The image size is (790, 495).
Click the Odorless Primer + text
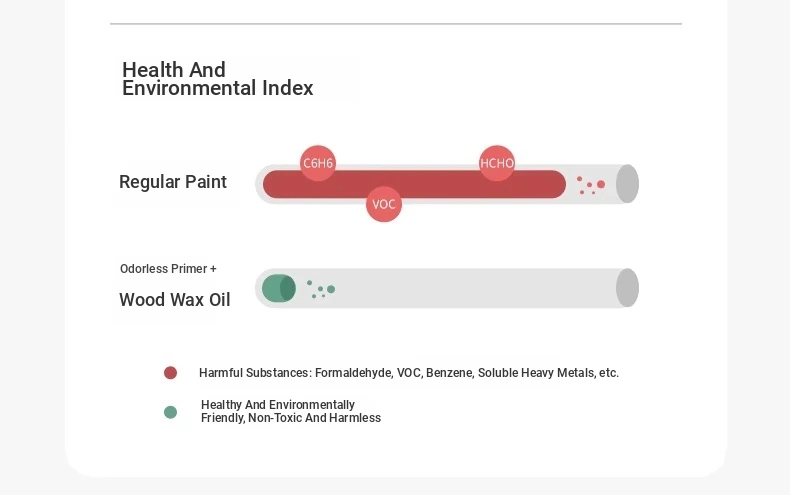coord(168,269)
